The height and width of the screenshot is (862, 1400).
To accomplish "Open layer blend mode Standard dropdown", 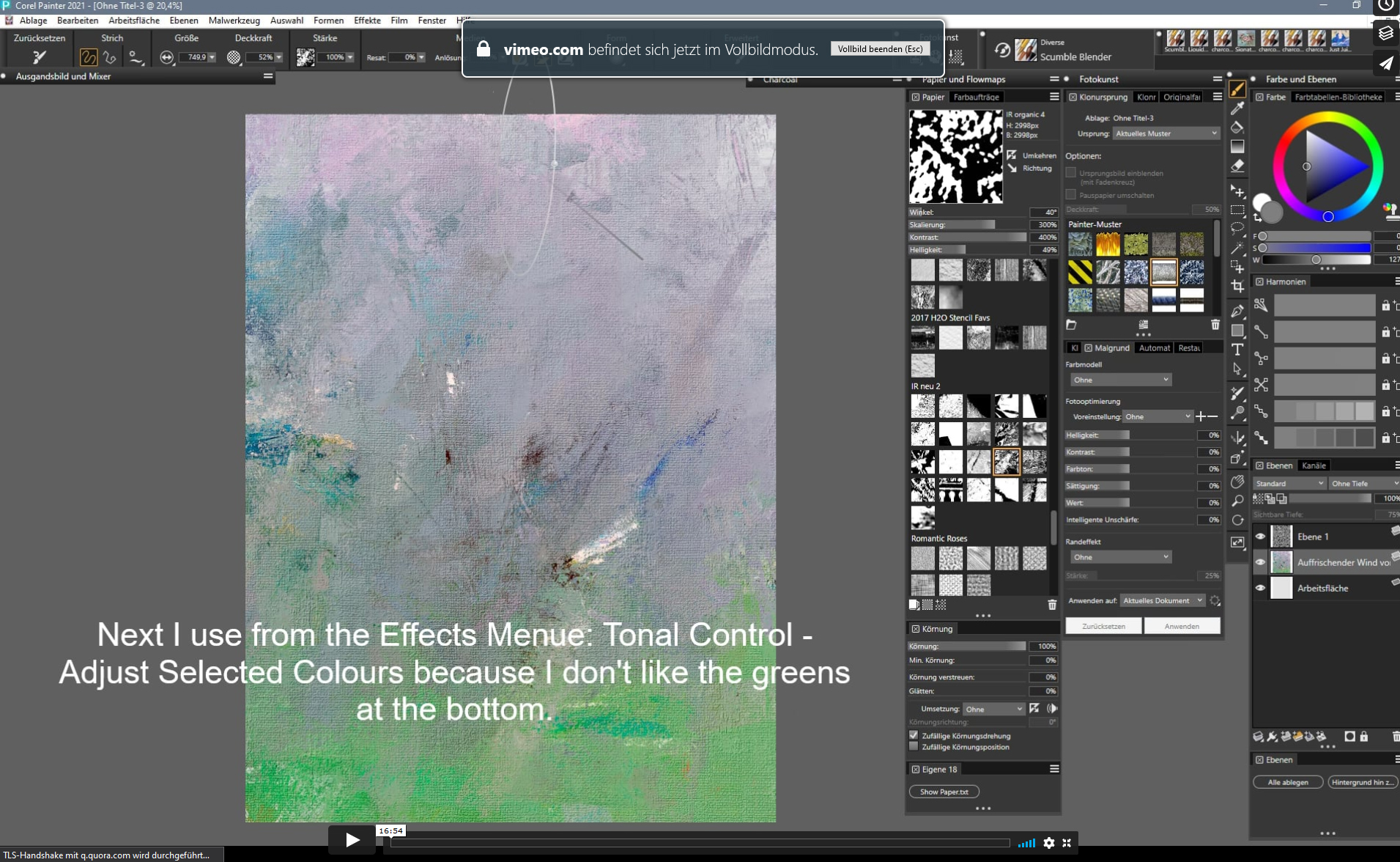I will (1289, 484).
